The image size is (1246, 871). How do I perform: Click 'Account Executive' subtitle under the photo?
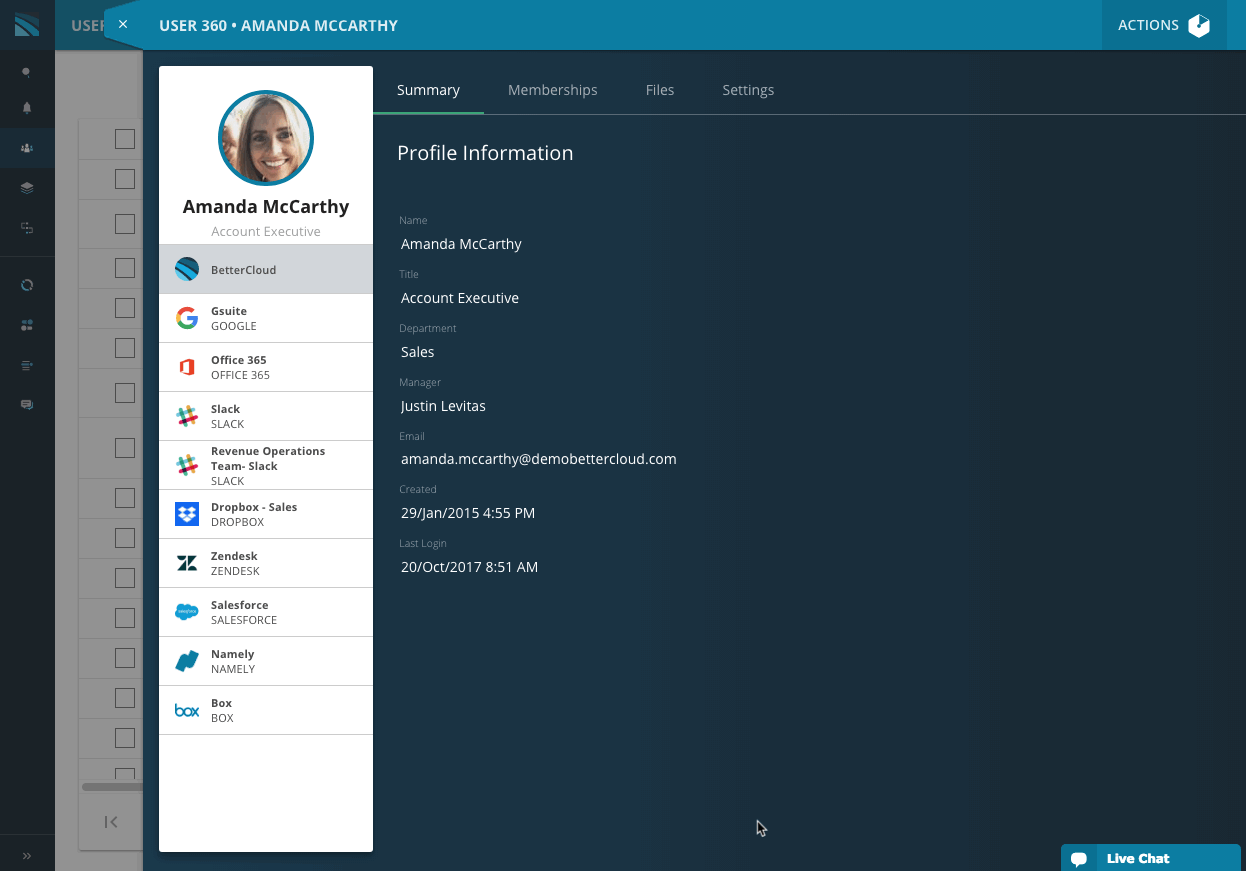point(266,231)
